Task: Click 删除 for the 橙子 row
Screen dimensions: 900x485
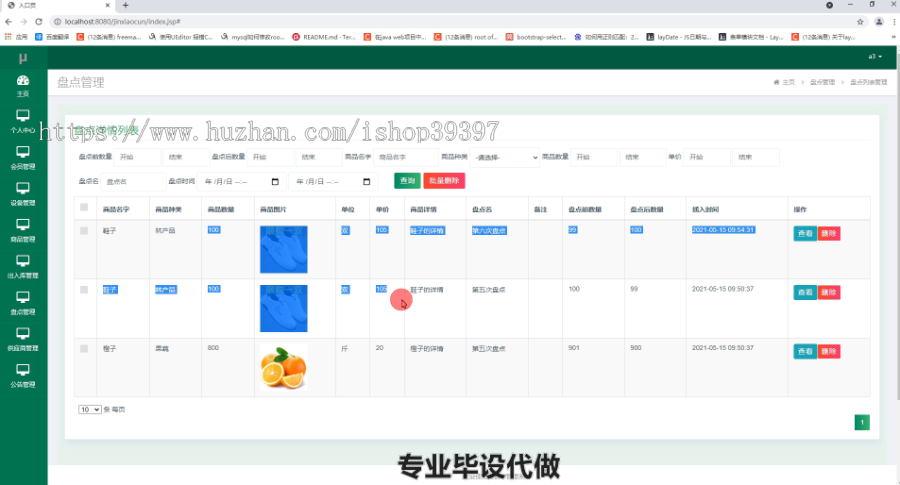Action: (x=829, y=351)
